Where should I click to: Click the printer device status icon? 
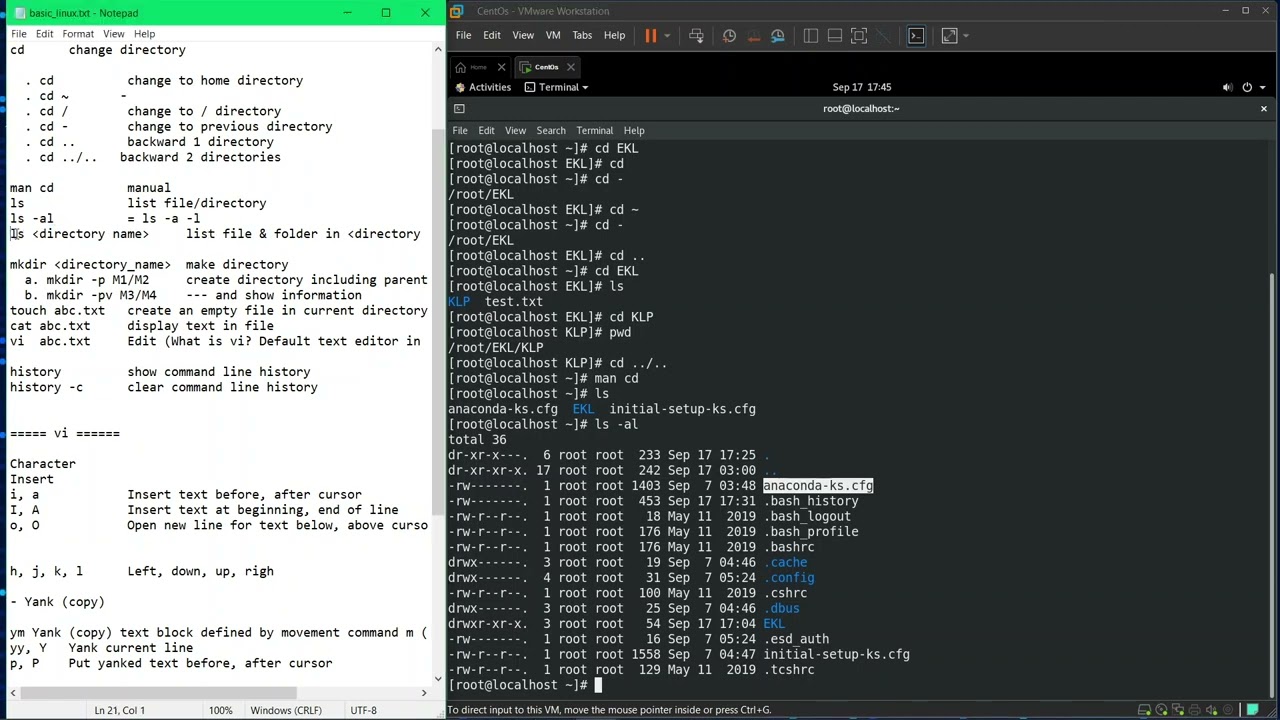1196,710
